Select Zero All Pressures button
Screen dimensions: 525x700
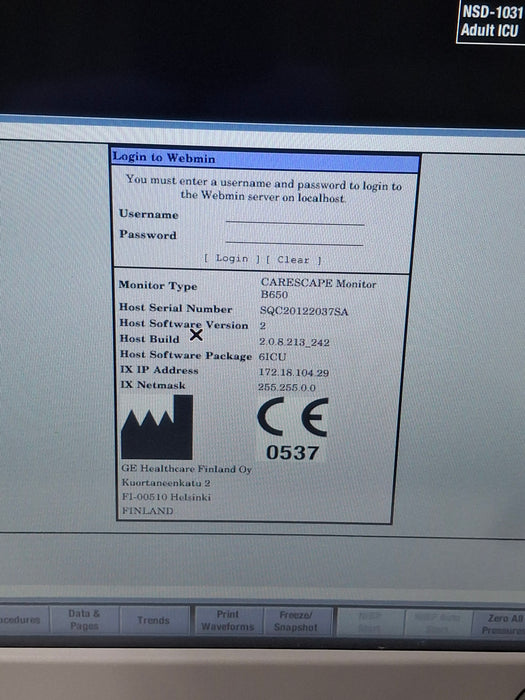[x=501, y=624]
